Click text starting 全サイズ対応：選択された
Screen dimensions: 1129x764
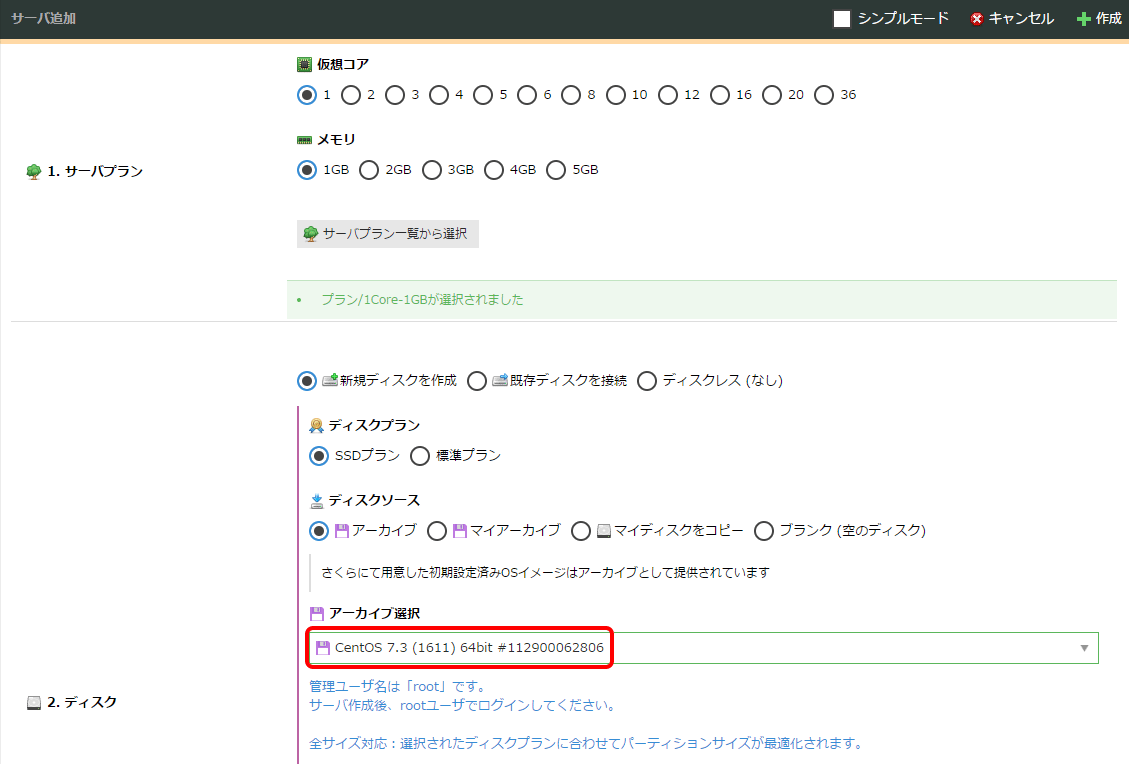(x=588, y=743)
